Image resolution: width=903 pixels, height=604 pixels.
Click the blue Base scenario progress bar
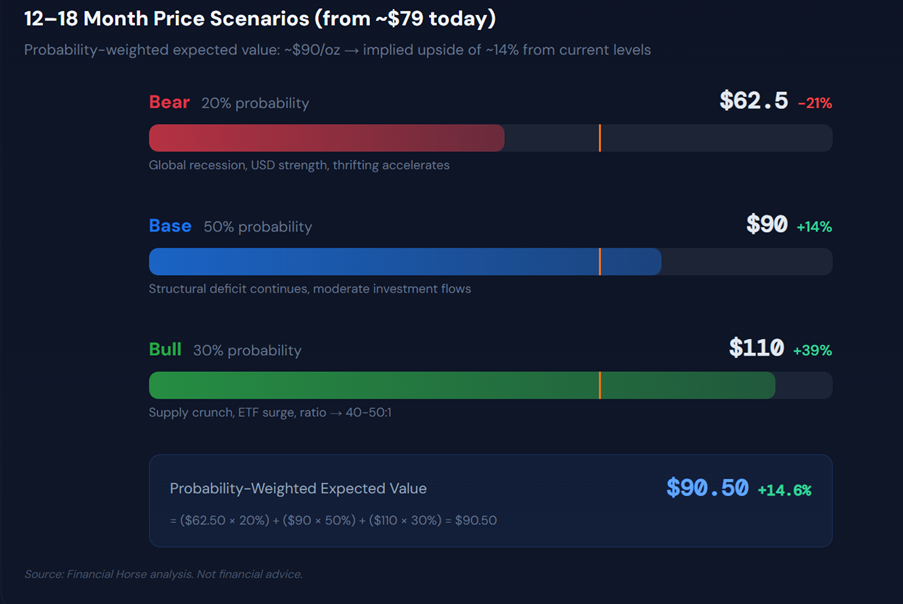pos(404,262)
